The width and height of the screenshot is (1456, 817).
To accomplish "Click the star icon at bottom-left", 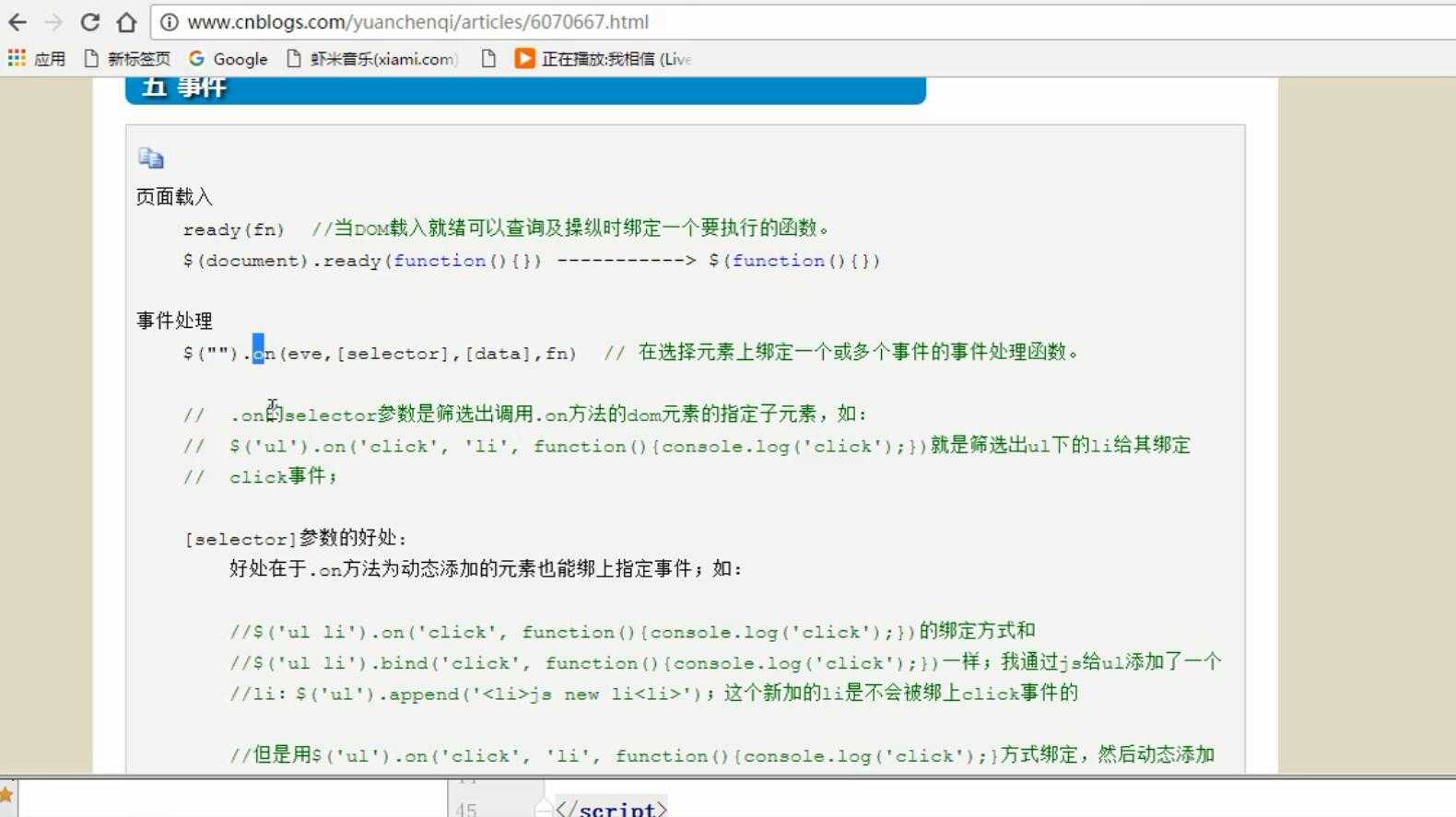I will [x=6, y=794].
